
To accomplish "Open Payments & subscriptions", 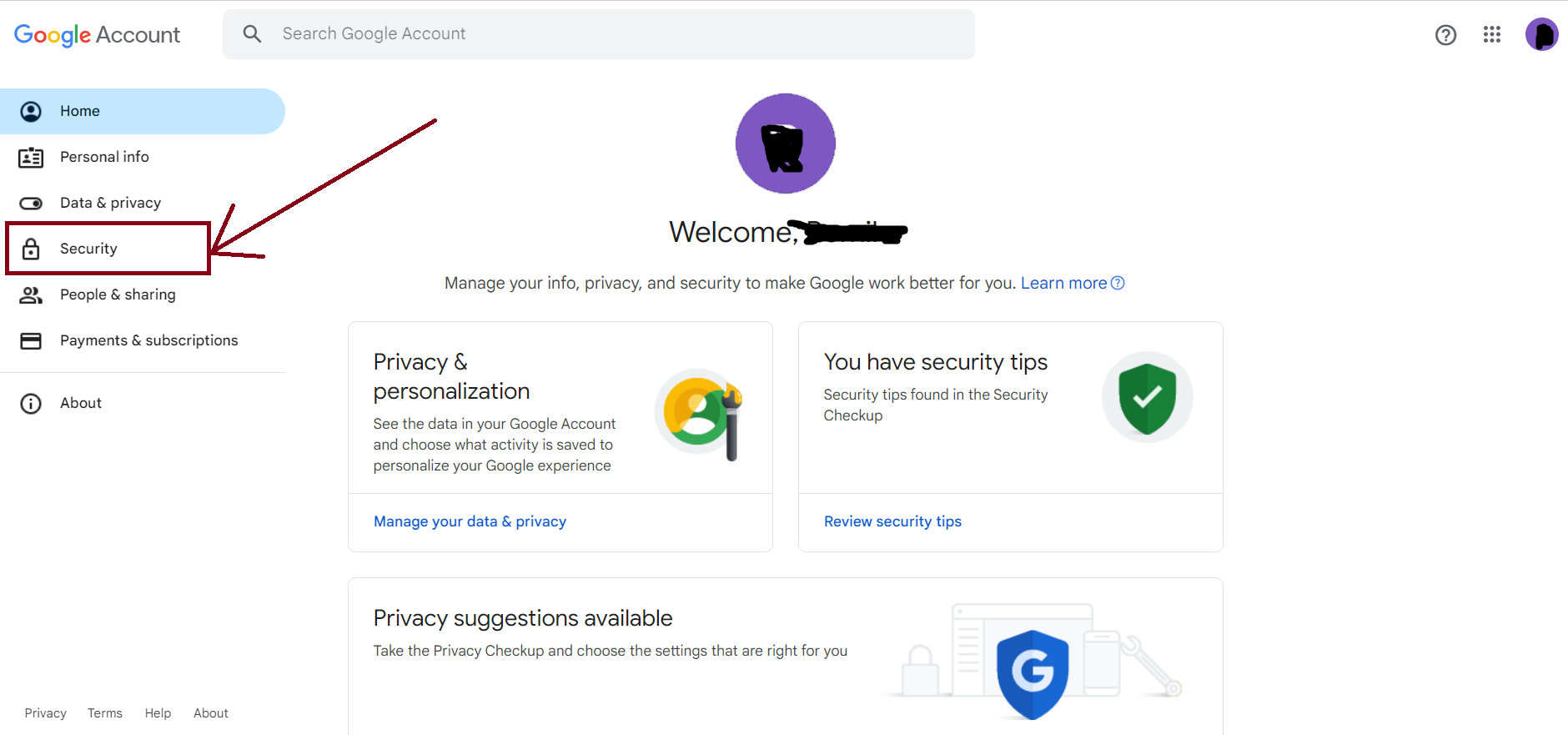I will pos(148,340).
